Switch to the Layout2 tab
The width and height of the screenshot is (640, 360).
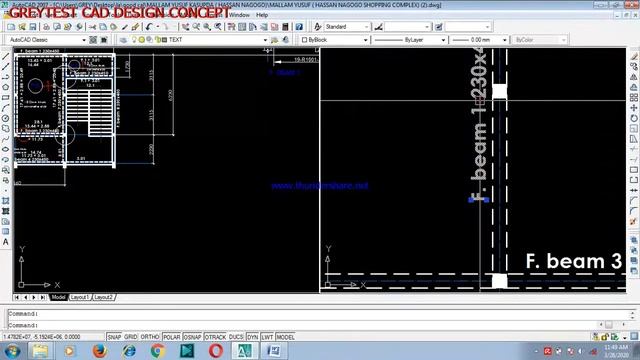pos(103,297)
